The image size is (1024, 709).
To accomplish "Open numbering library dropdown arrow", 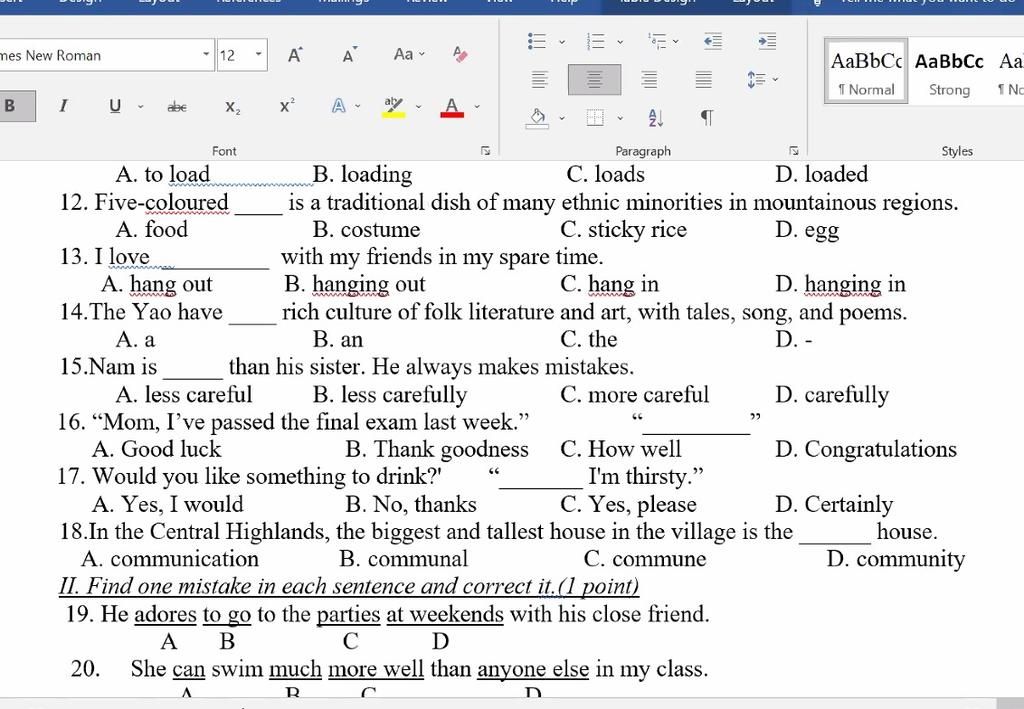I will click(620, 42).
